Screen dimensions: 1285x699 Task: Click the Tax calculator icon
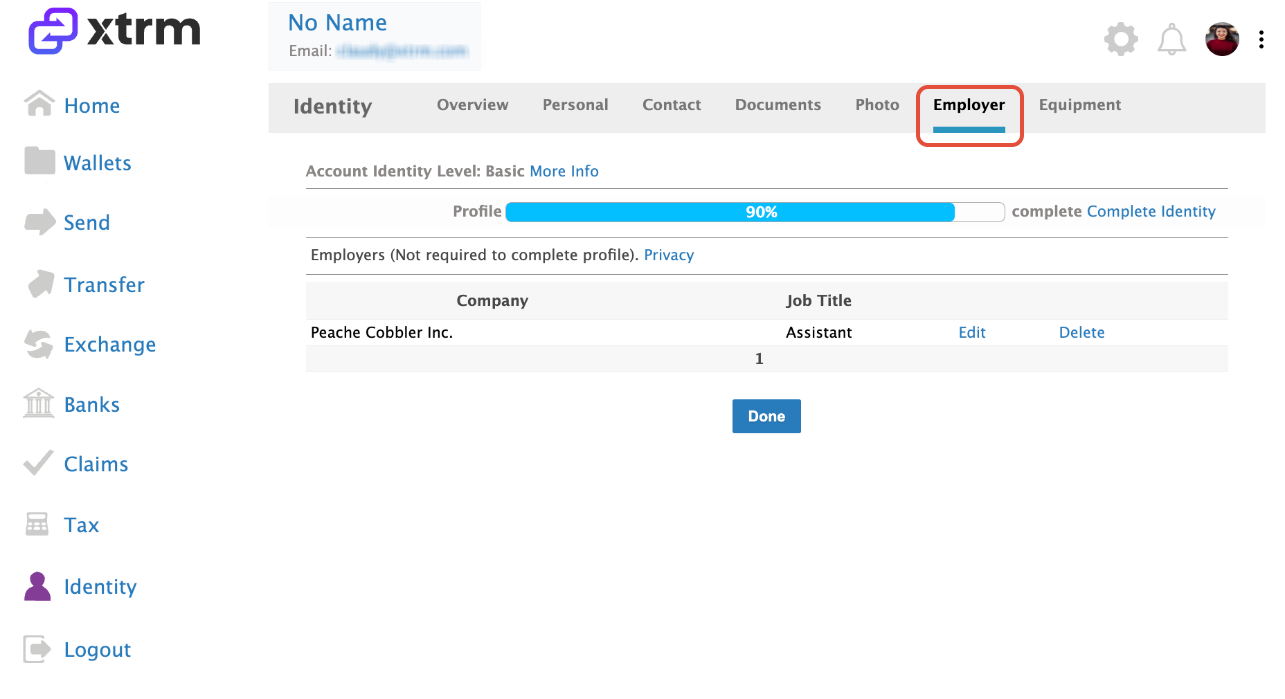pyautogui.click(x=38, y=524)
